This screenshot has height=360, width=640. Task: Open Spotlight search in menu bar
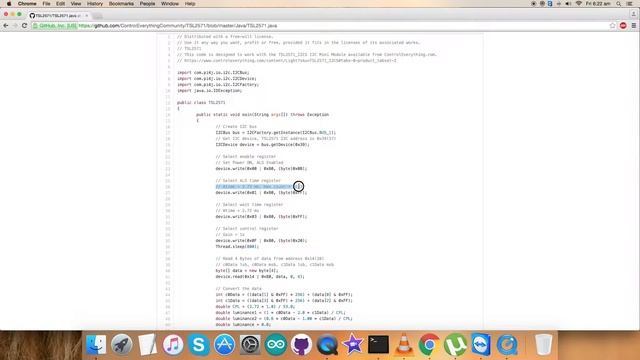[x=619, y=4]
